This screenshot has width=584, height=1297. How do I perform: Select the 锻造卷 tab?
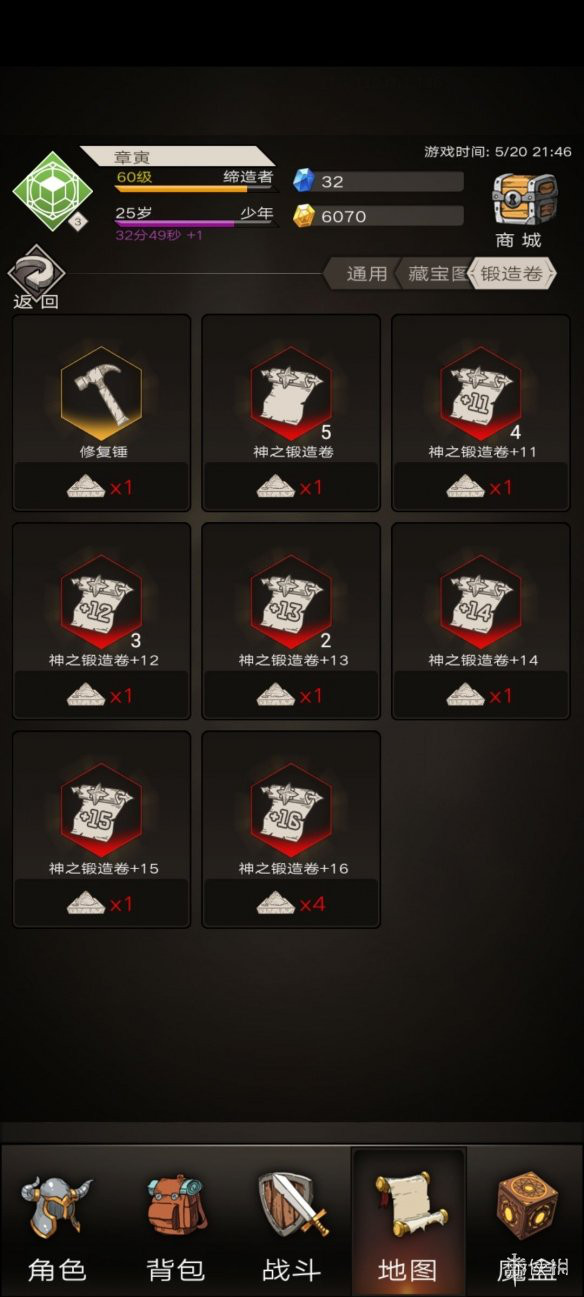click(x=512, y=273)
